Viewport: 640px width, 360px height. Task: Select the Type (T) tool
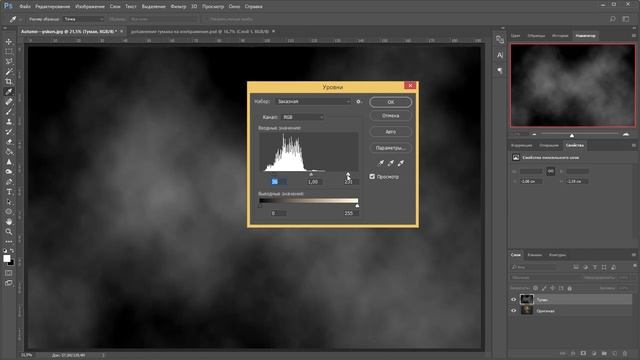point(9,192)
